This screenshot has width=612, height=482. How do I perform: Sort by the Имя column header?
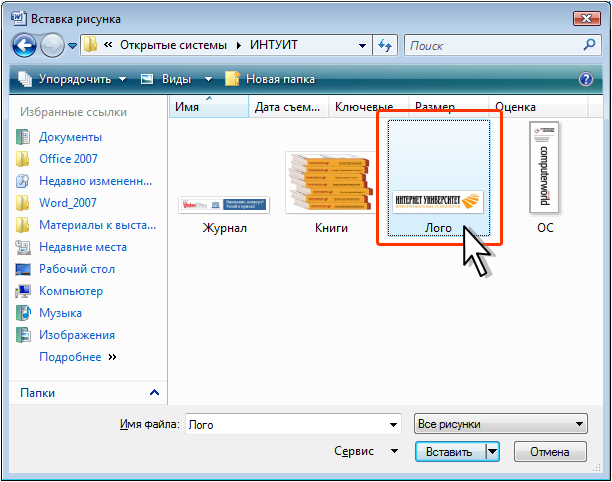click(x=209, y=107)
